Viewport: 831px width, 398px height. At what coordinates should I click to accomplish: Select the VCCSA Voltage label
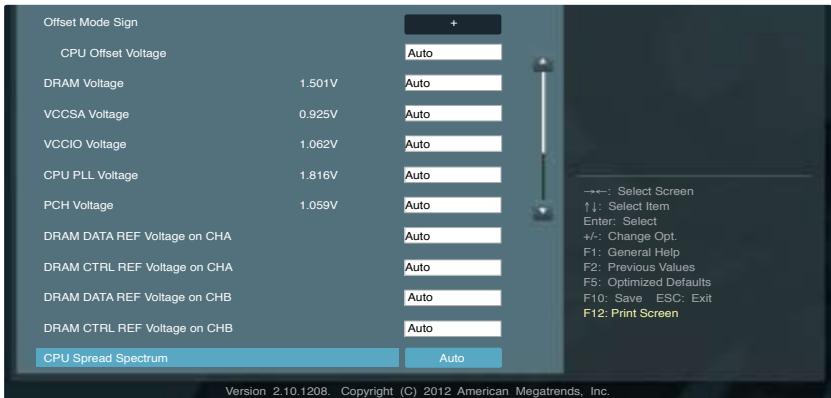[x=86, y=114]
